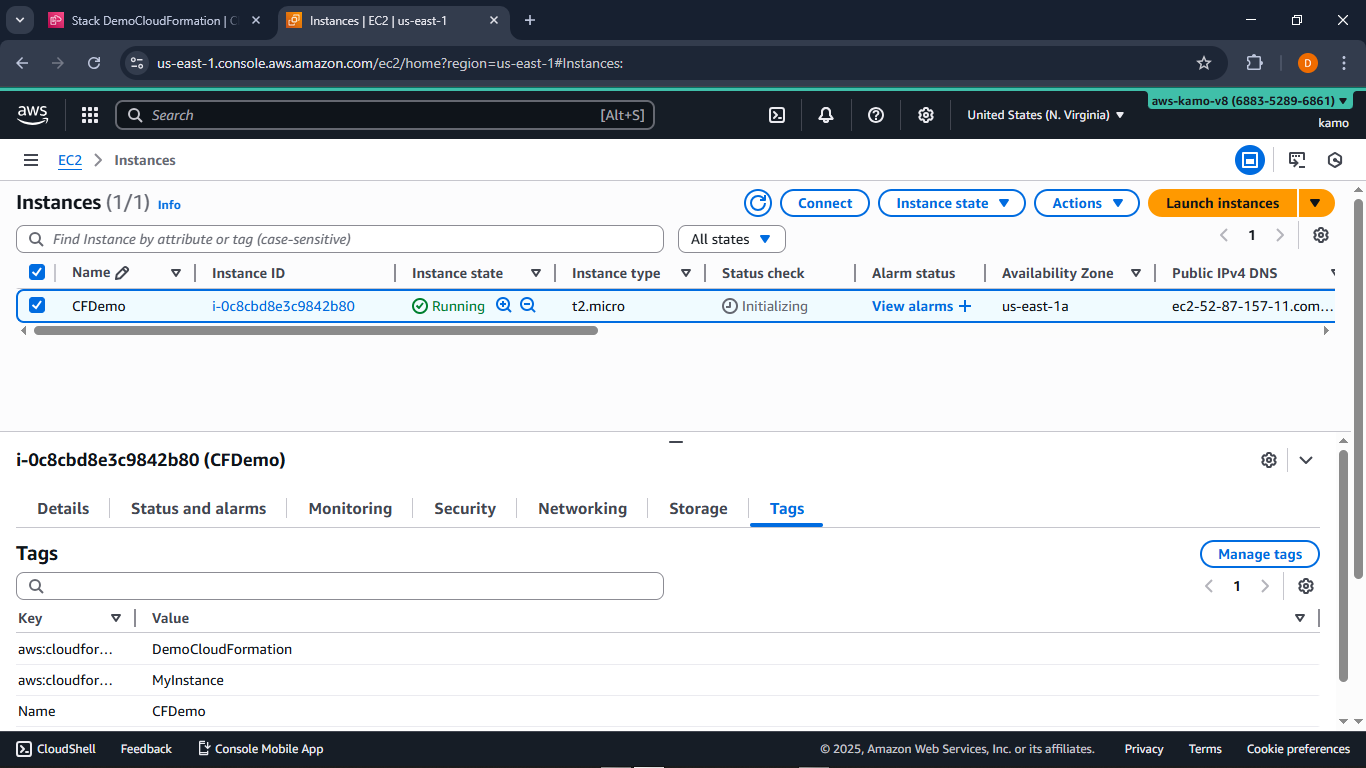Change region from United States (N. Virginia)
This screenshot has height=768, width=1366.
[x=1045, y=115]
